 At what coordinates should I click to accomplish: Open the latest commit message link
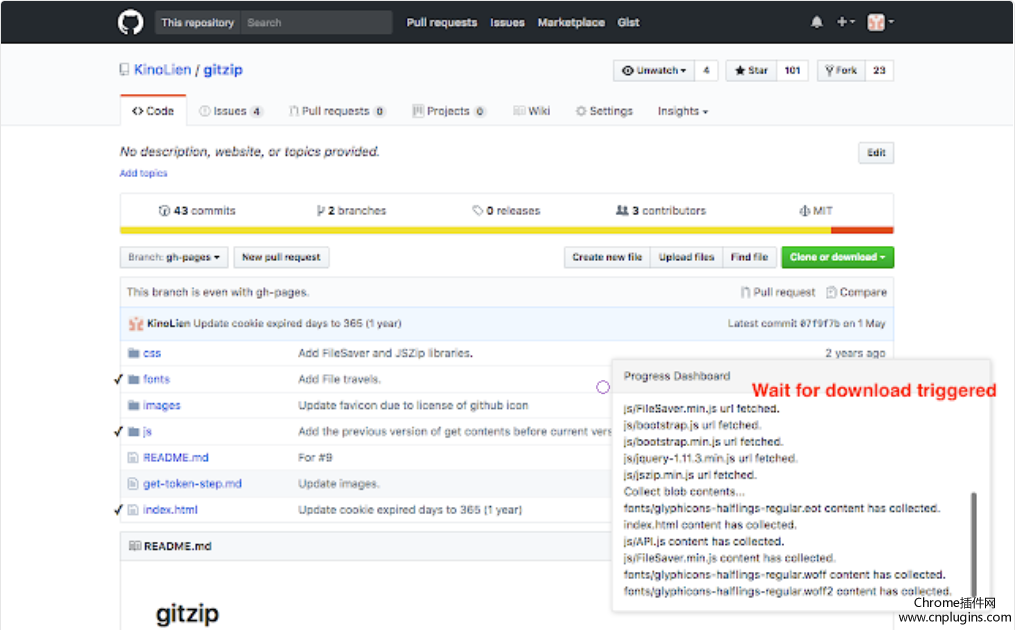(x=297, y=323)
